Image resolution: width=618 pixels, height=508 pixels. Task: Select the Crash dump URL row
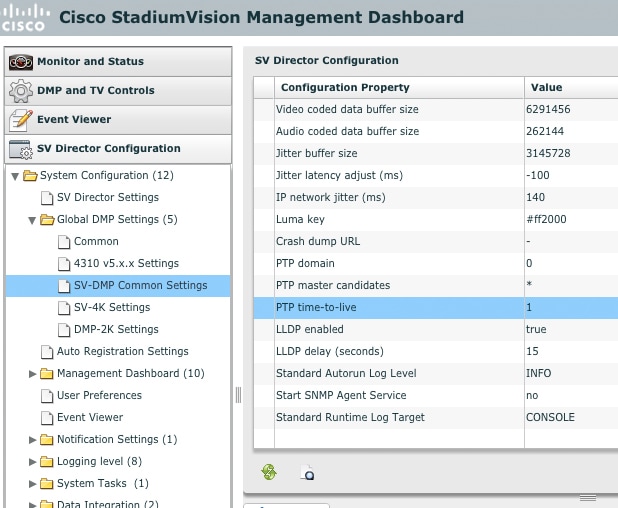click(x=436, y=242)
